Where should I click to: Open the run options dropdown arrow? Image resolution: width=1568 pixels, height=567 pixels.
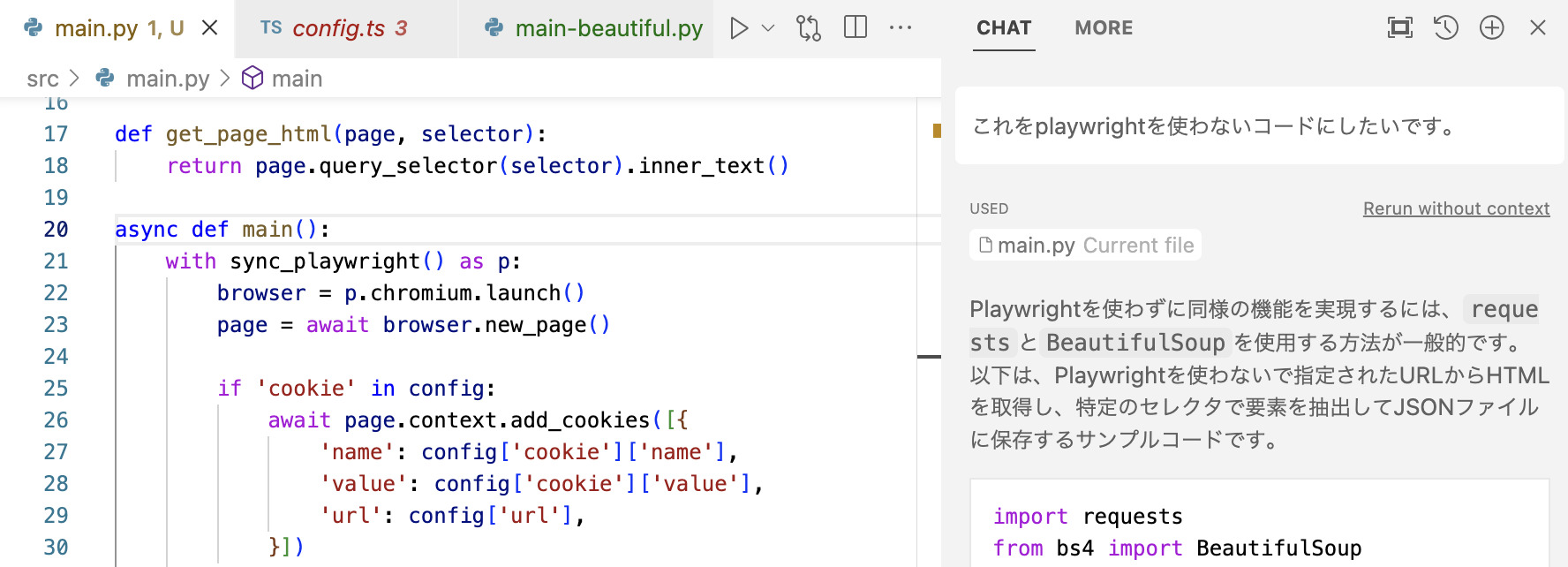point(768,28)
